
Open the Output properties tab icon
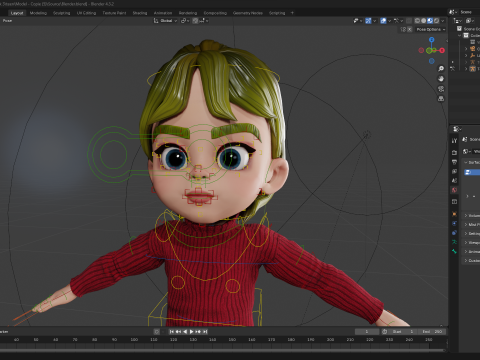(x=454, y=162)
